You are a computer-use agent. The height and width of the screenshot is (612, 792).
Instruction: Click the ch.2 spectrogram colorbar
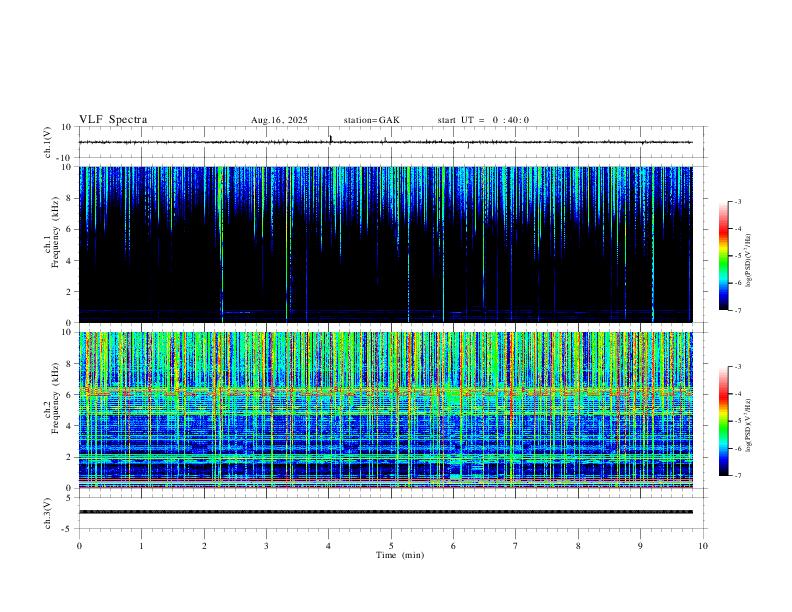(723, 421)
